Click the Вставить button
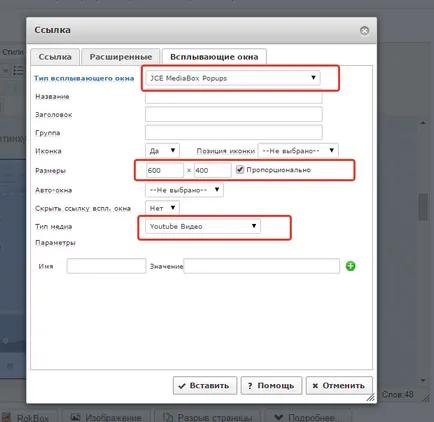The height and width of the screenshot is (422, 434). click(x=205, y=386)
